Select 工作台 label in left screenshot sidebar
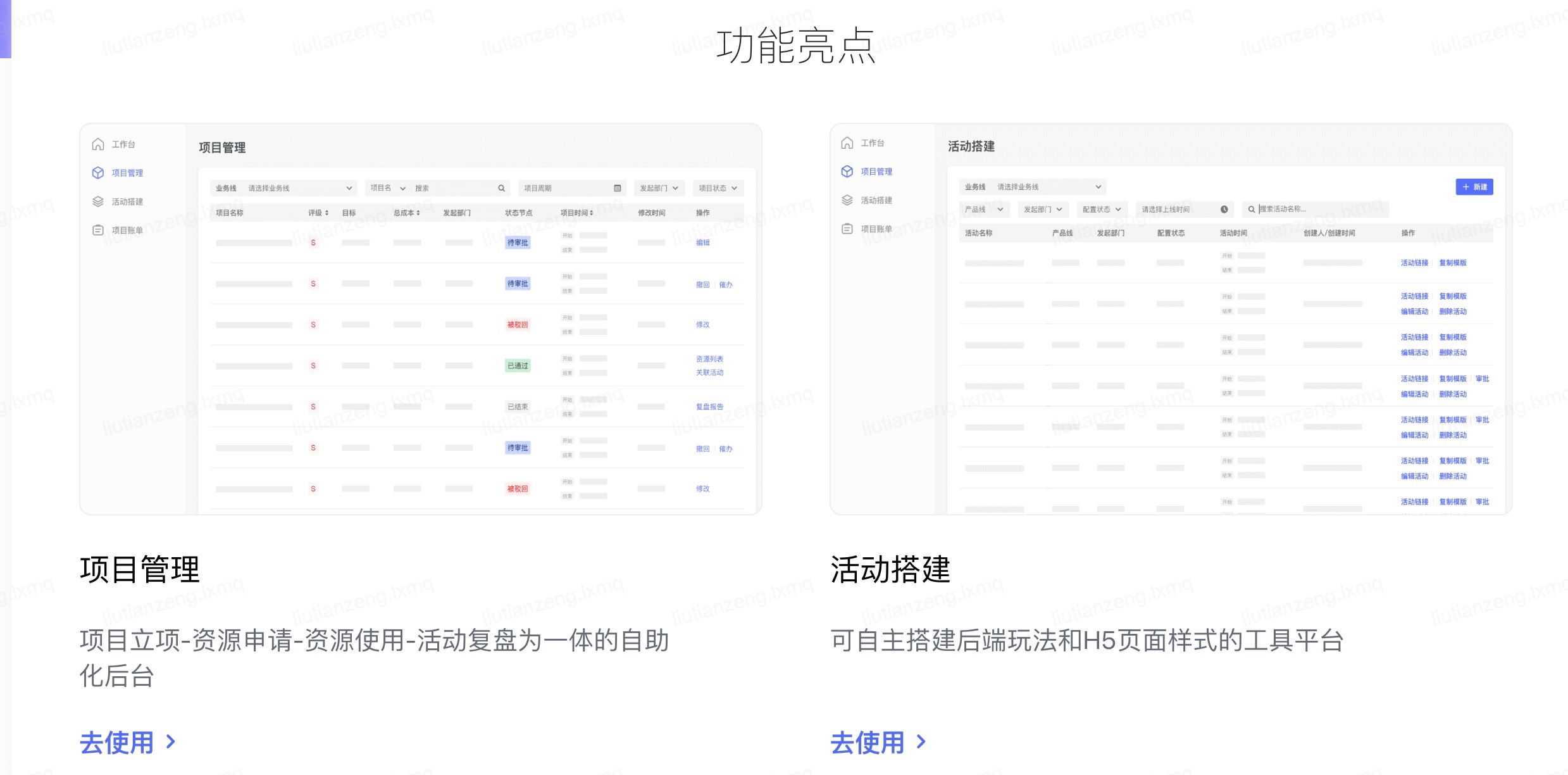 (123, 144)
